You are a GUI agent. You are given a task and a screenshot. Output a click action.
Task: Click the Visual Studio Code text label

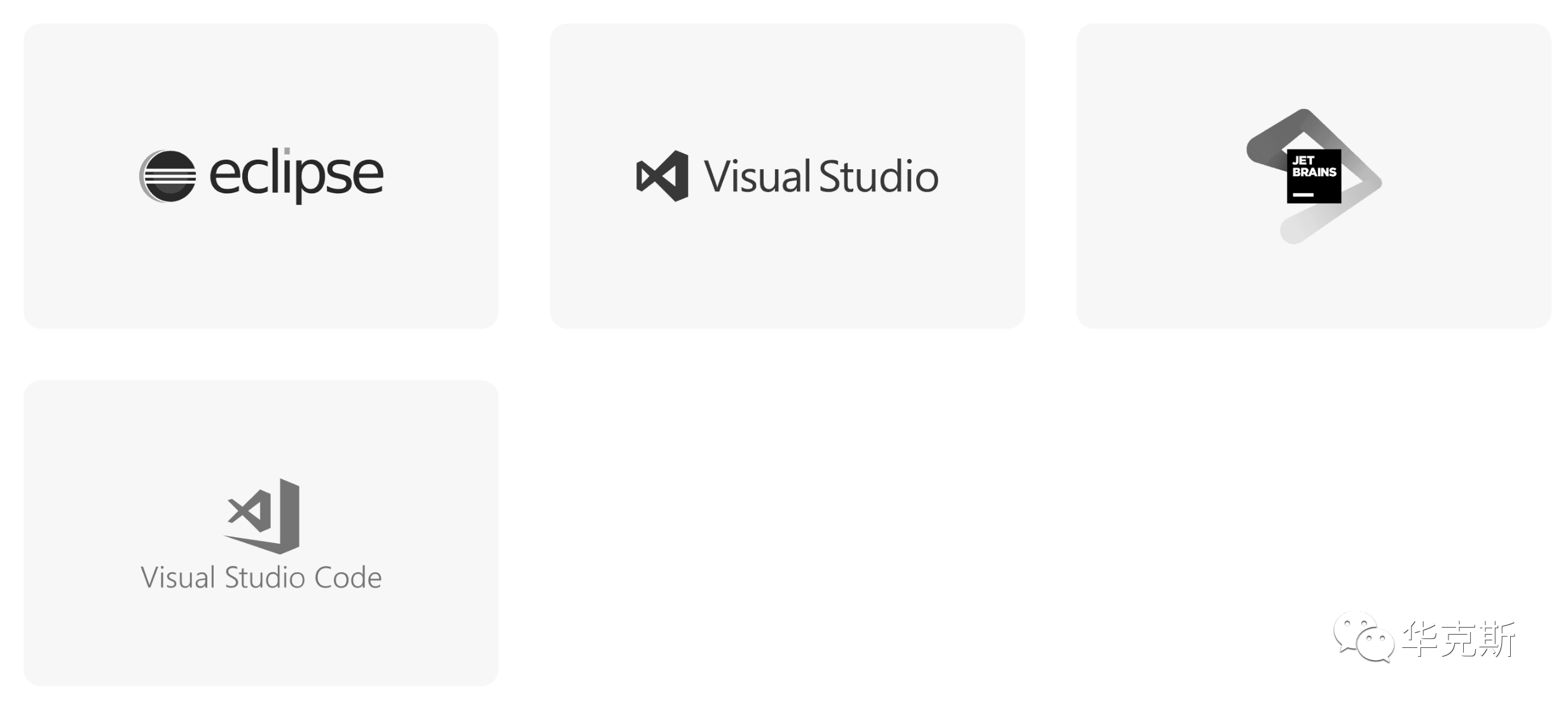click(261, 577)
